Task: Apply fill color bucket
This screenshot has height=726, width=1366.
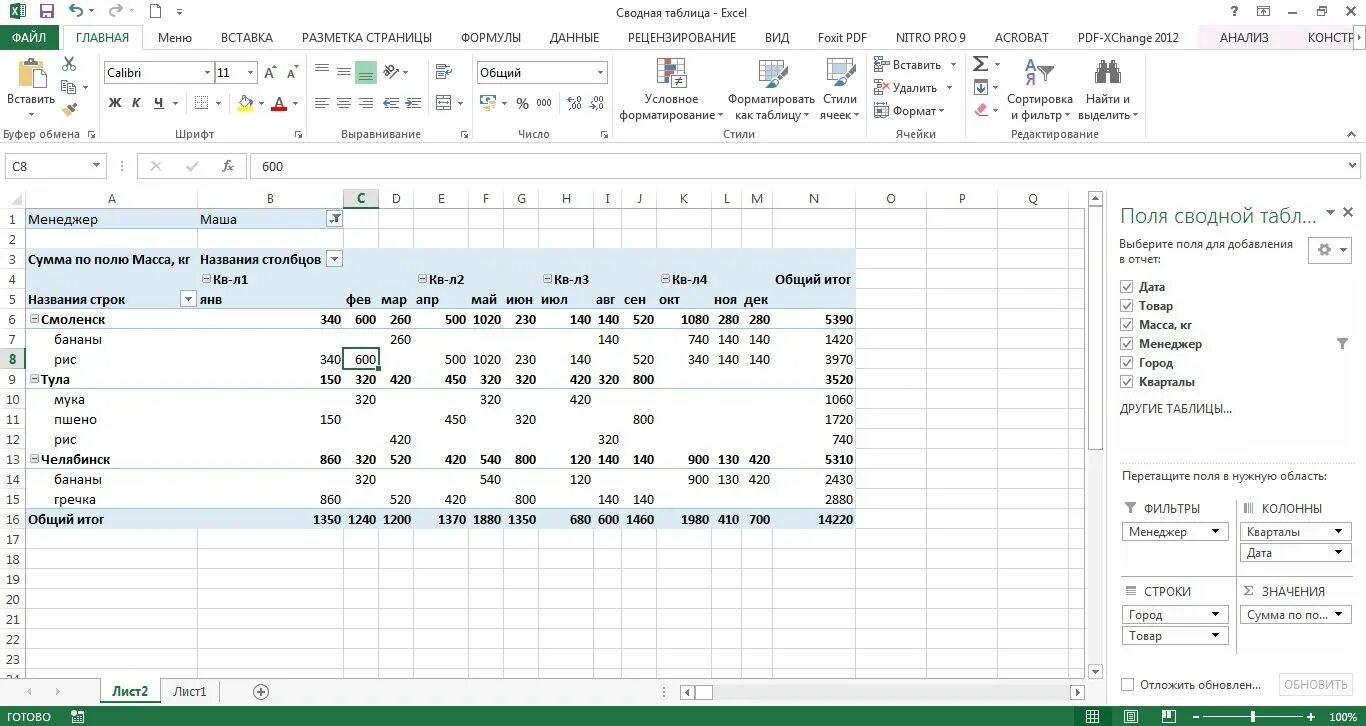Action: pyautogui.click(x=245, y=103)
